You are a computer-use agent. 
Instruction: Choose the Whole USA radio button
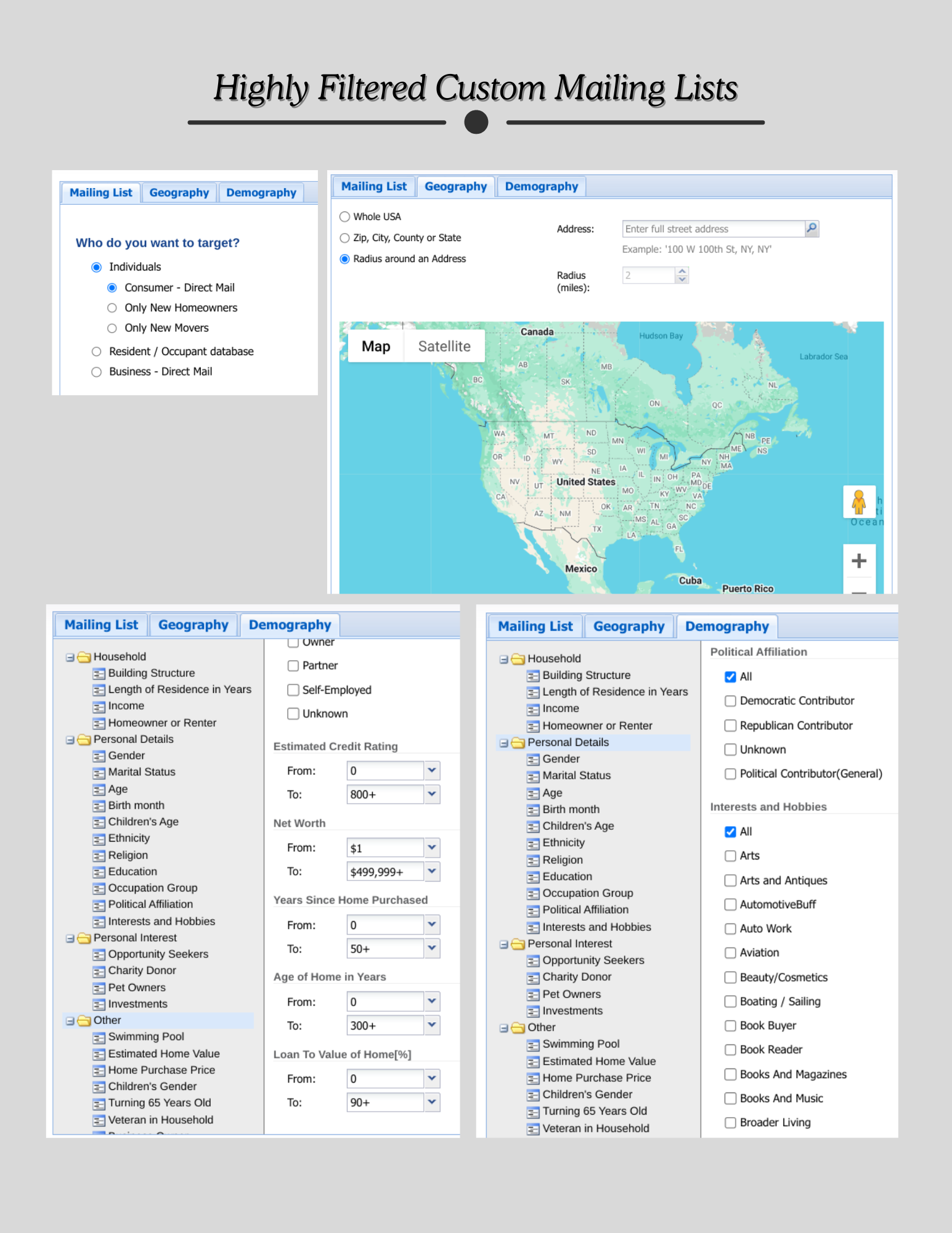(x=345, y=217)
